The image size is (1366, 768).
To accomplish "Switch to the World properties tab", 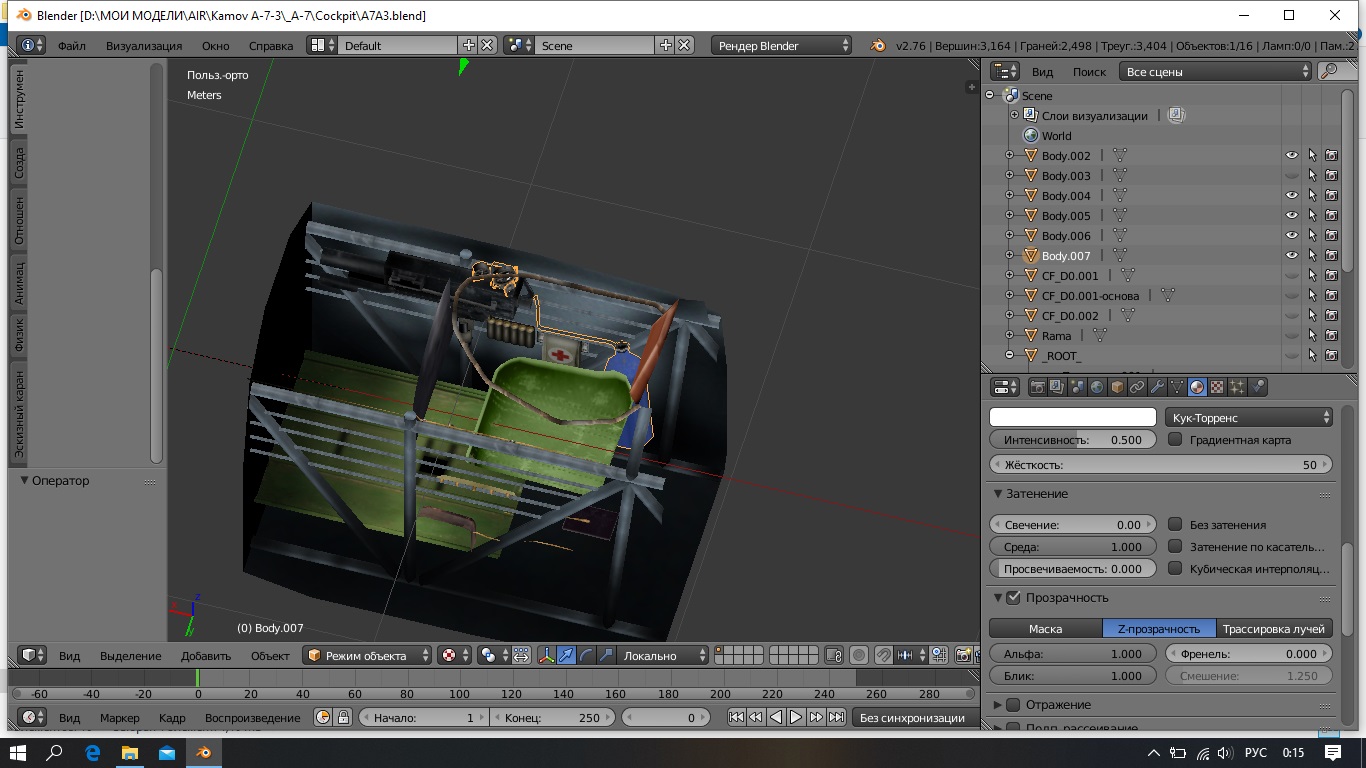I will point(1097,387).
